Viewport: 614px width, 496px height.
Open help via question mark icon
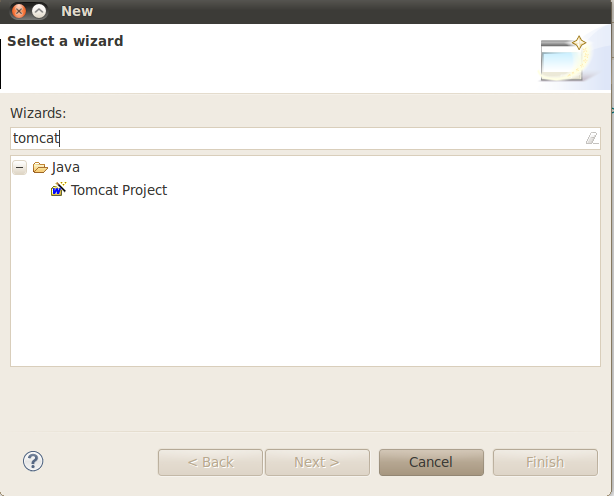pos(33,461)
